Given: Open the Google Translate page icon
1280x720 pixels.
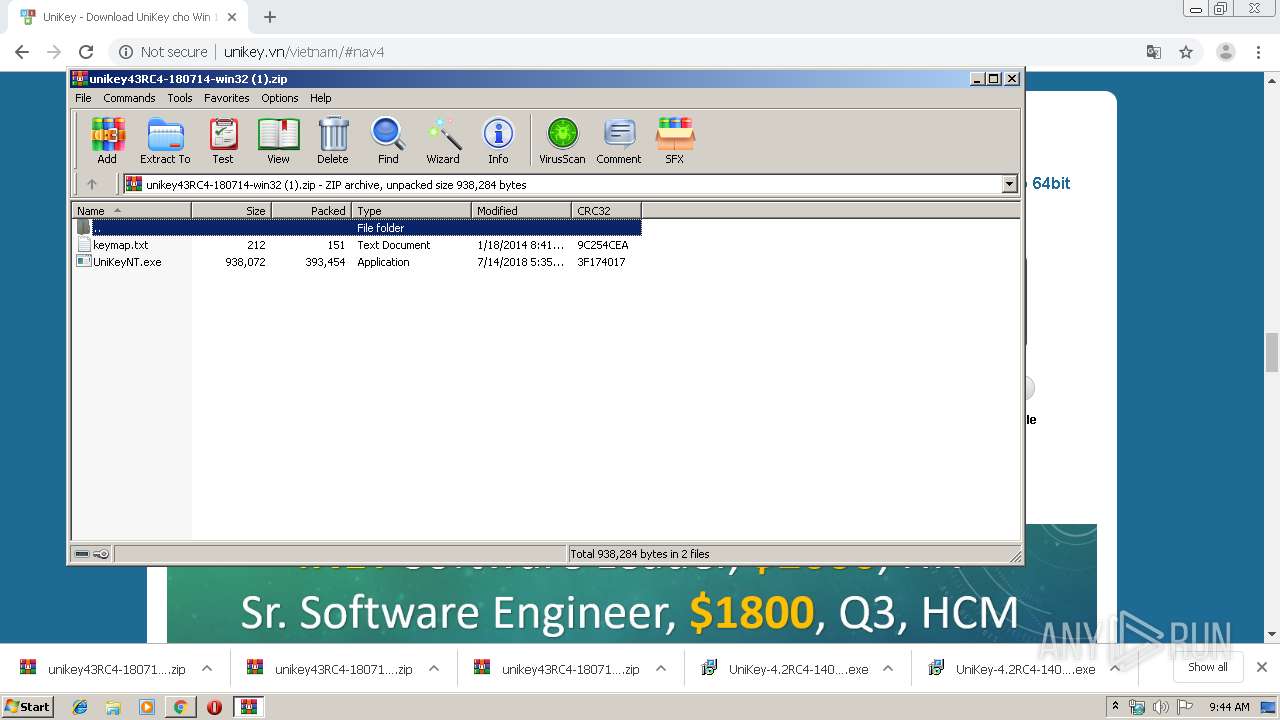Looking at the screenshot, I should (x=1154, y=52).
